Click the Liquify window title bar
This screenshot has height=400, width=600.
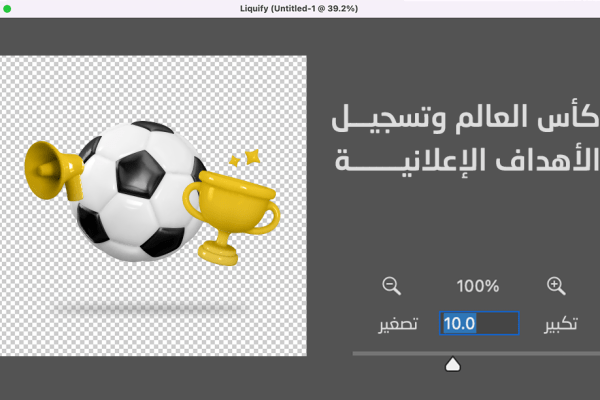(x=300, y=8)
